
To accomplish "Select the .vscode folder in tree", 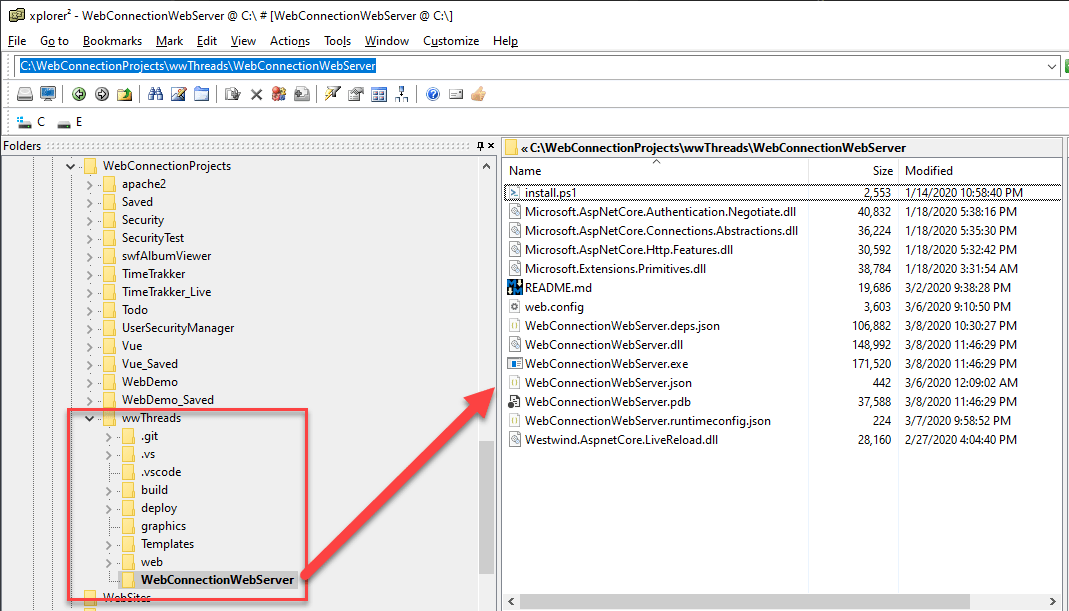I will coord(161,472).
